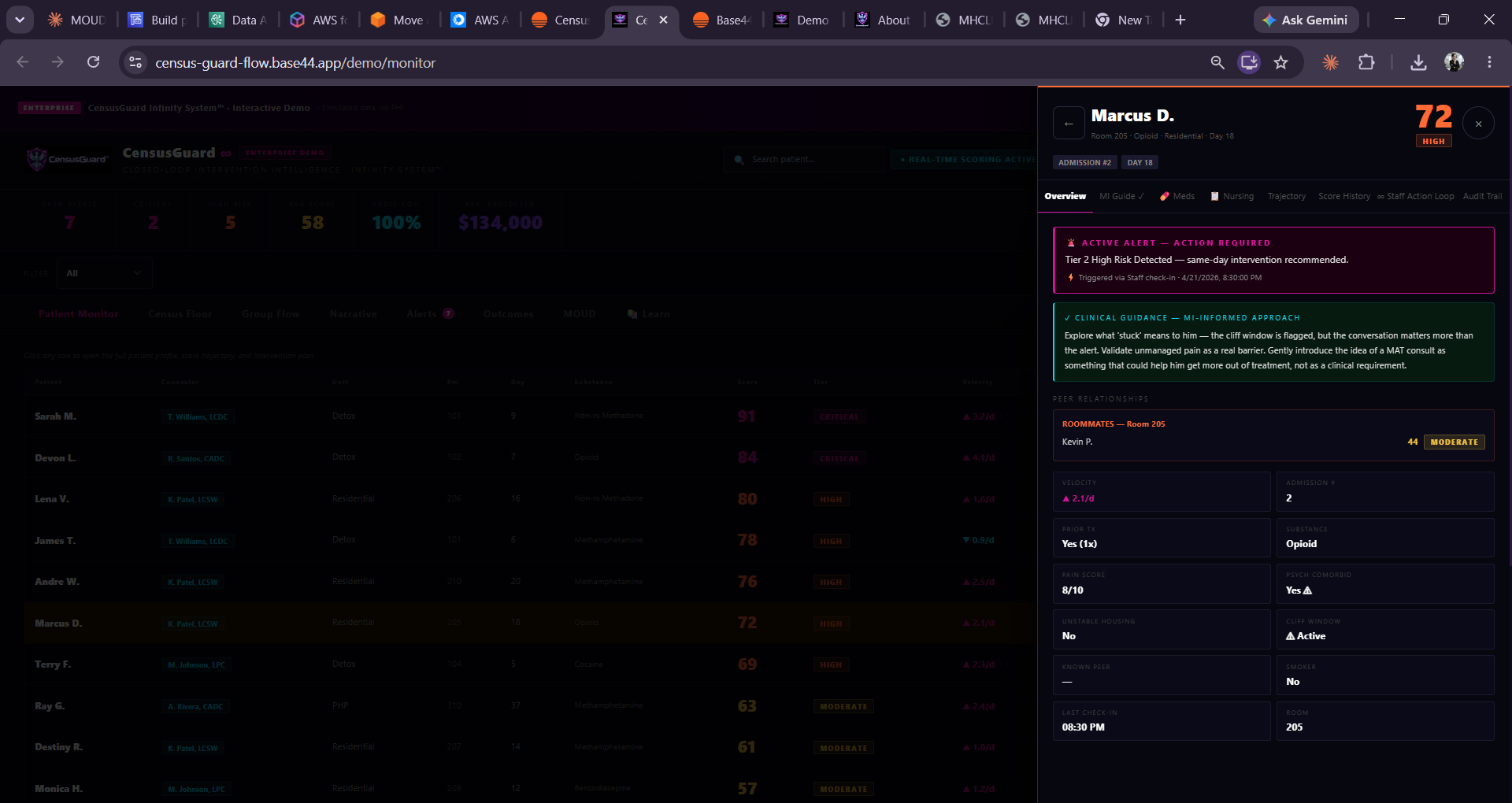This screenshot has width=1512, height=803.
Task: Click the Psych Comorbid warning triangle icon
Action: pyautogui.click(x=1308, y=590)
